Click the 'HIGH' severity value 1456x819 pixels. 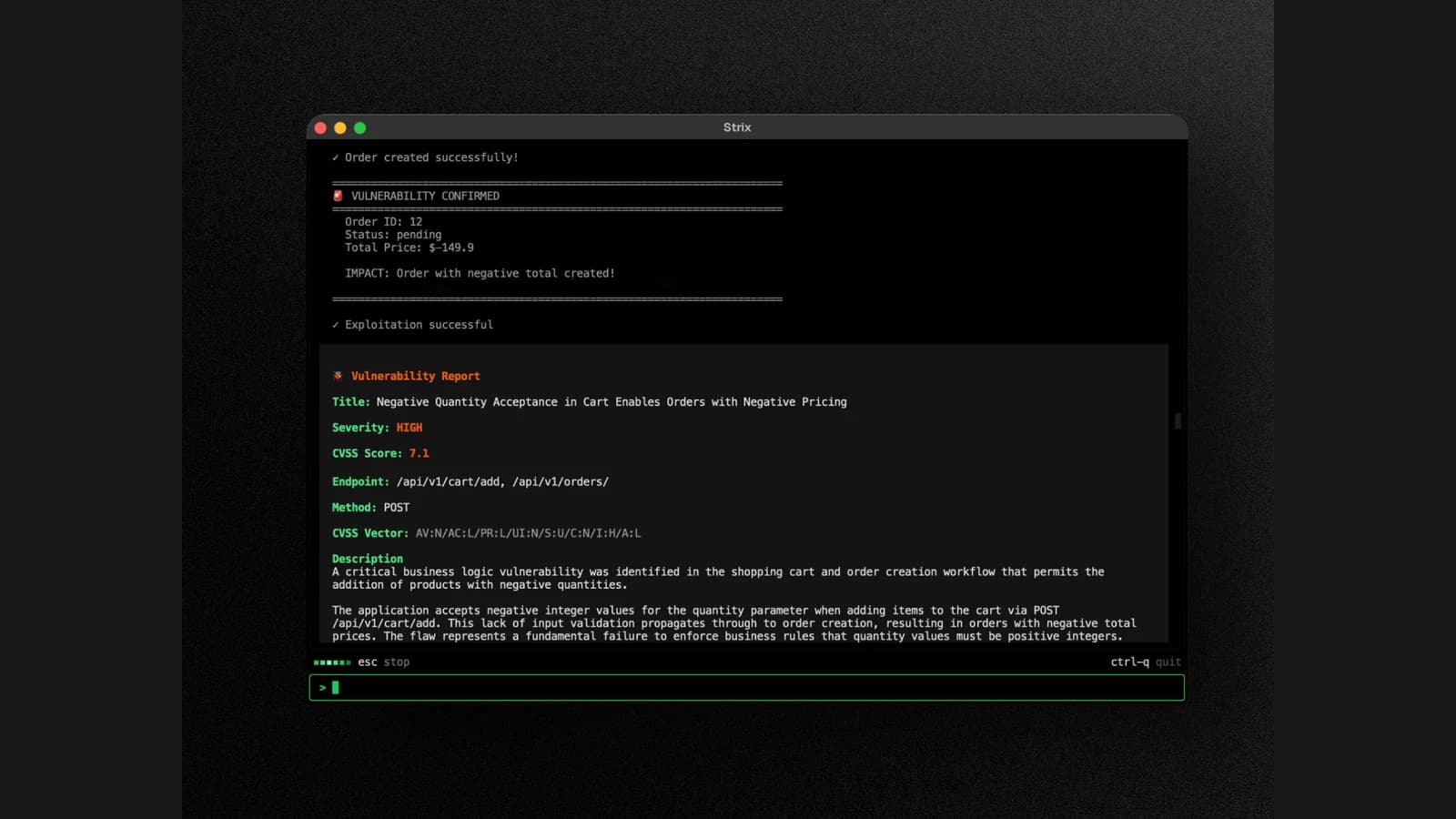(409, 428)
